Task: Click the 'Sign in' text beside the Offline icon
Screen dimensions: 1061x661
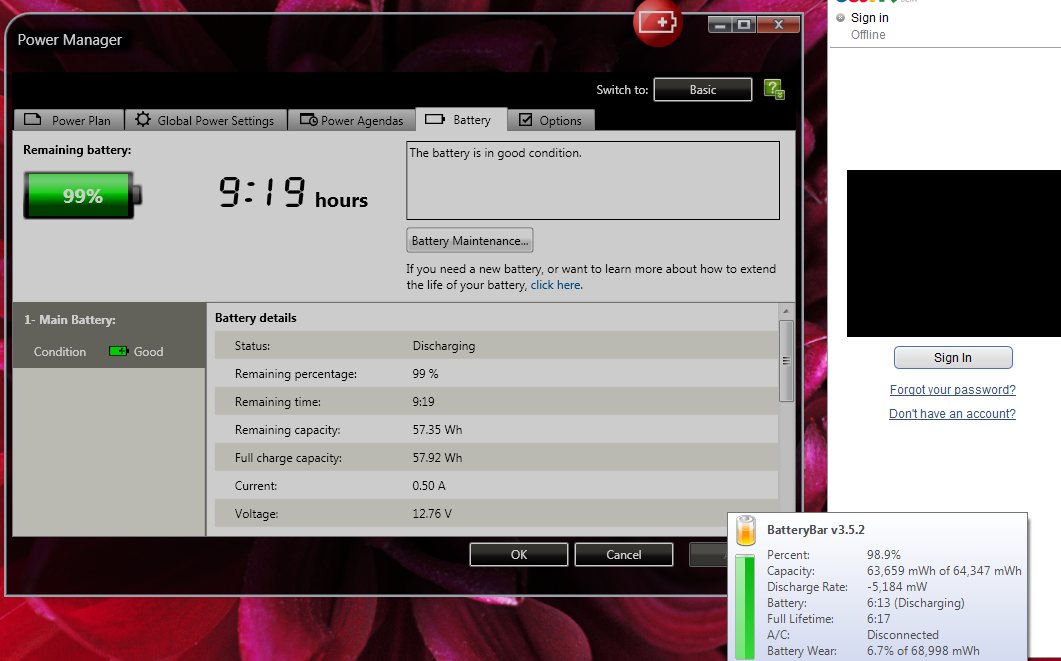Action: [x=870, y=18]
